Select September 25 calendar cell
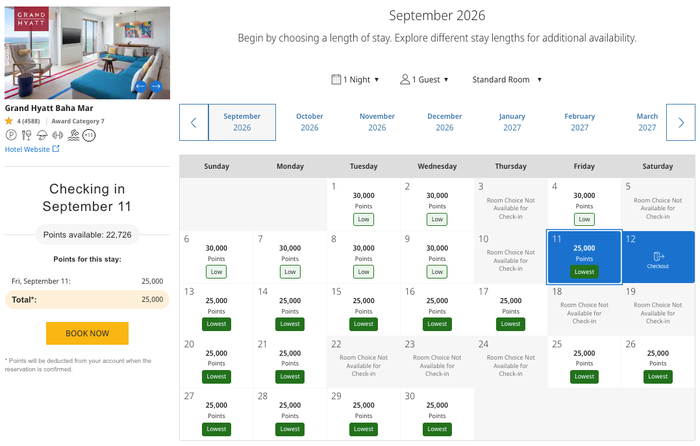 coord(584,362)
